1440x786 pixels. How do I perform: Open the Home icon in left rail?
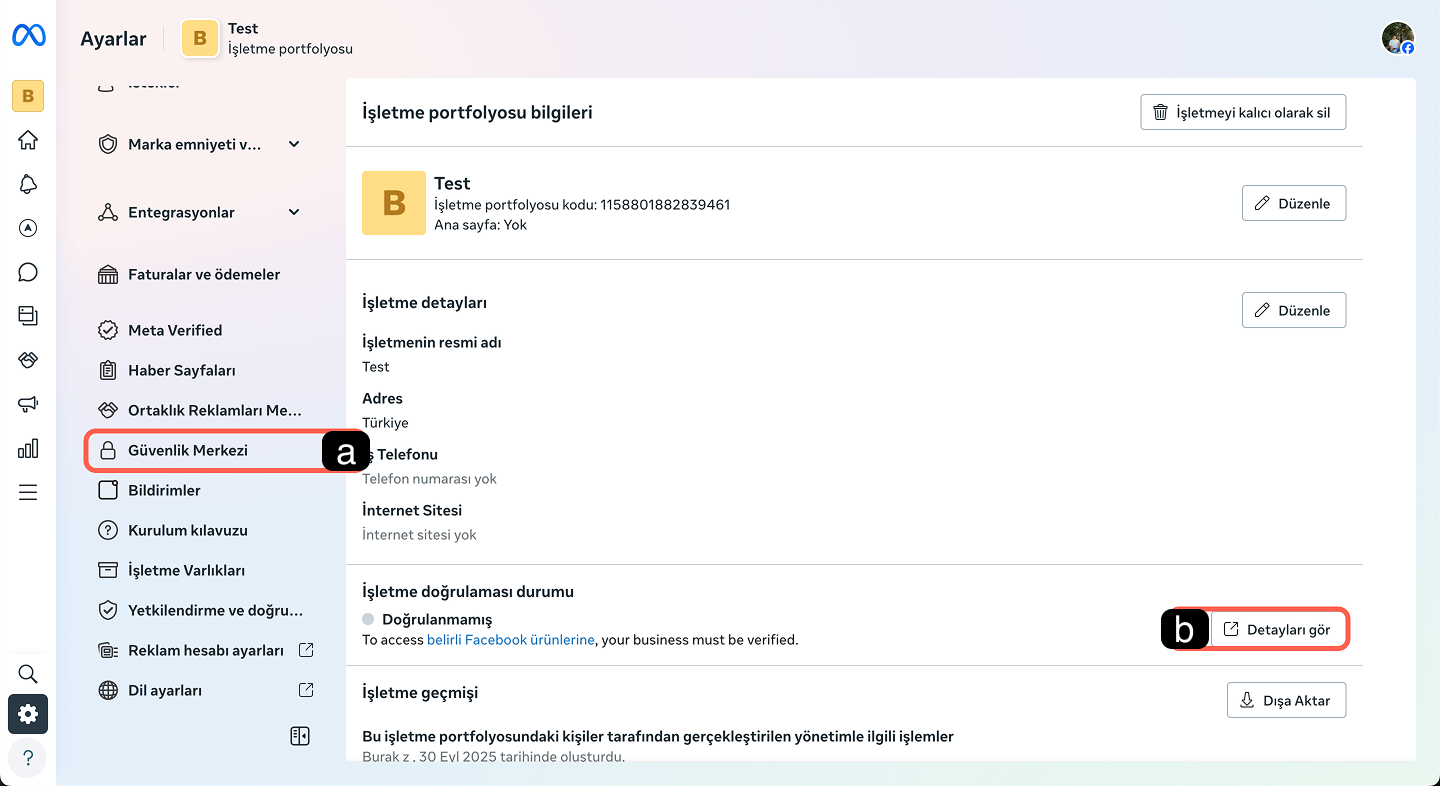click(28, 139)
